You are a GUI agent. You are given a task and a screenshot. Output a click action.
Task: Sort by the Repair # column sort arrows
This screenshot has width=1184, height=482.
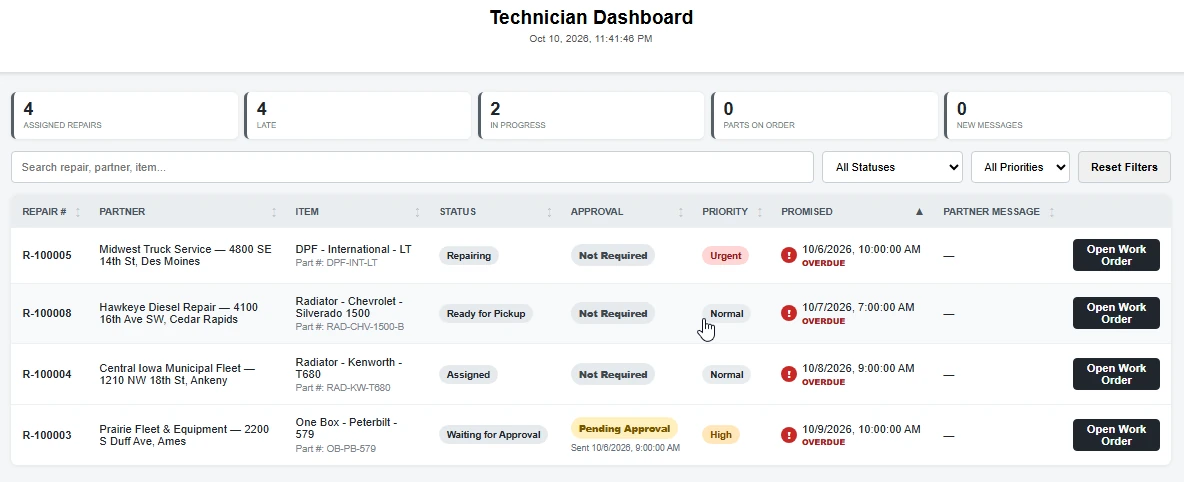(x=78, y=212)
